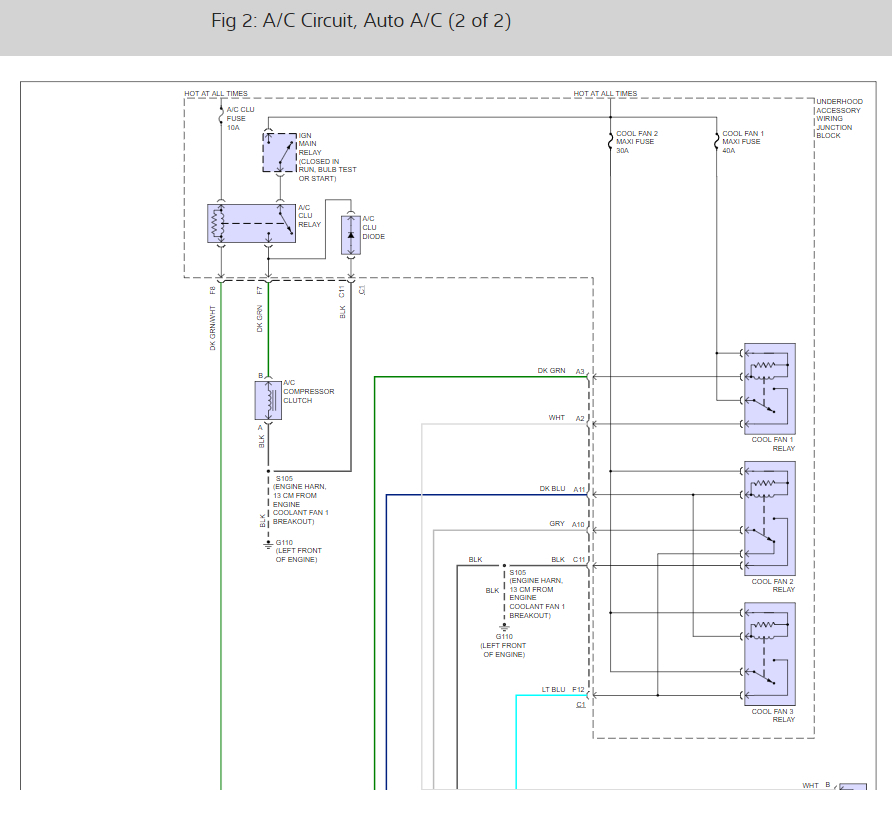Click the A/C CLU relay symbol
Screen dimensions: 892x816
click(253, 223)
